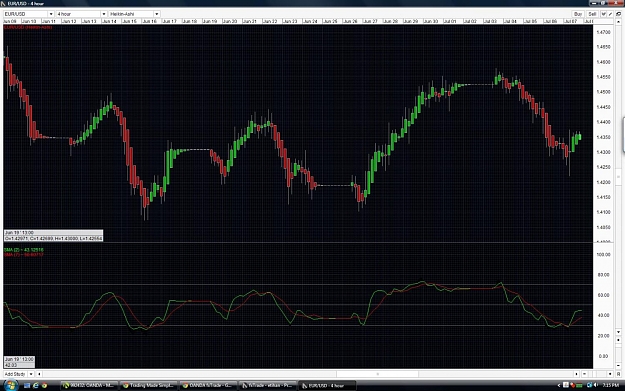Switch to EUR/USD 4 hour taskbar window
Screen dimensions: 625x391
point(327,385)
